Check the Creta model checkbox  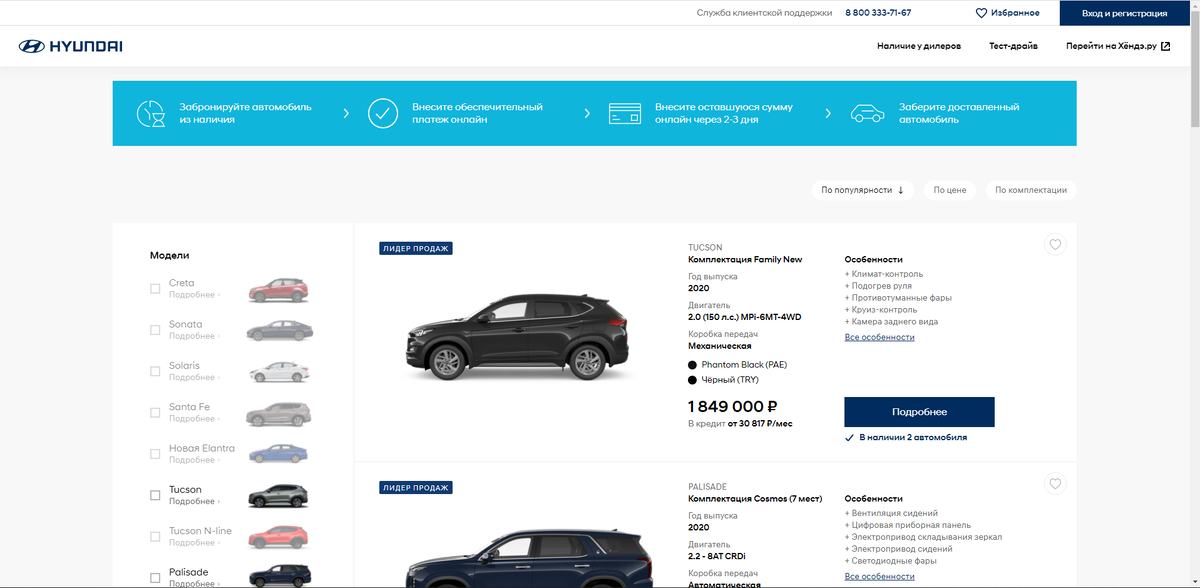tap(155, 289)
